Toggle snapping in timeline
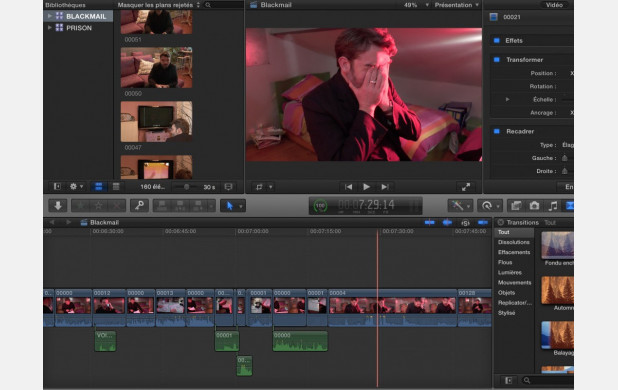 [x=482, y=223]
